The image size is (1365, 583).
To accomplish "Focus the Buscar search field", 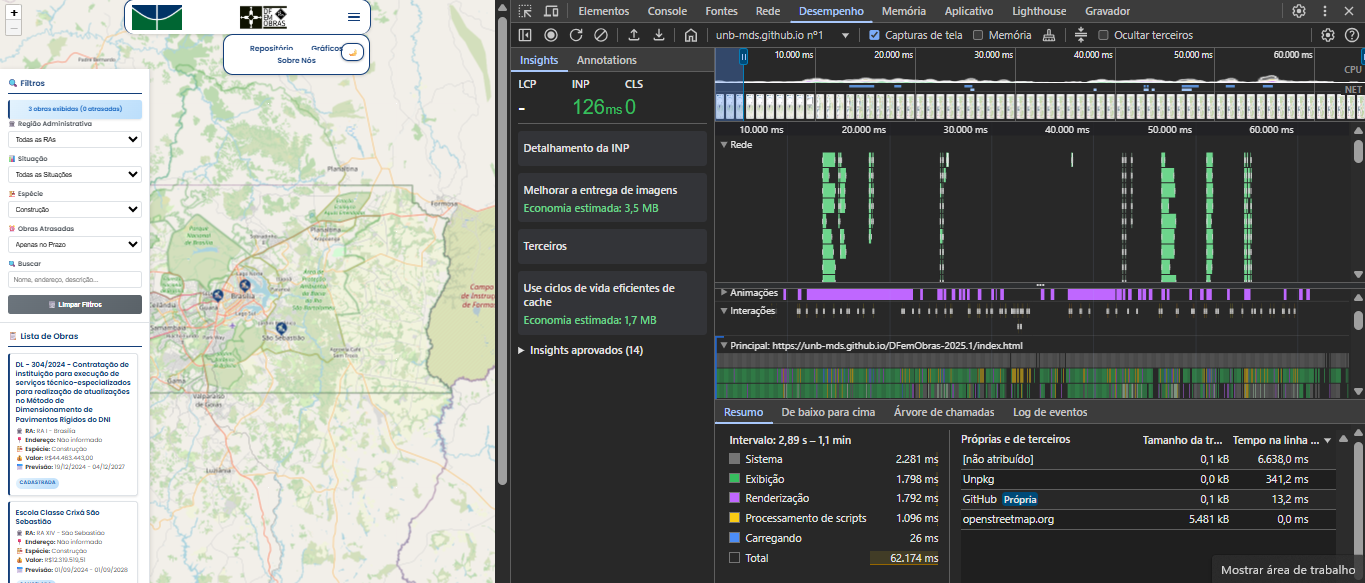I will pos(75,279).
